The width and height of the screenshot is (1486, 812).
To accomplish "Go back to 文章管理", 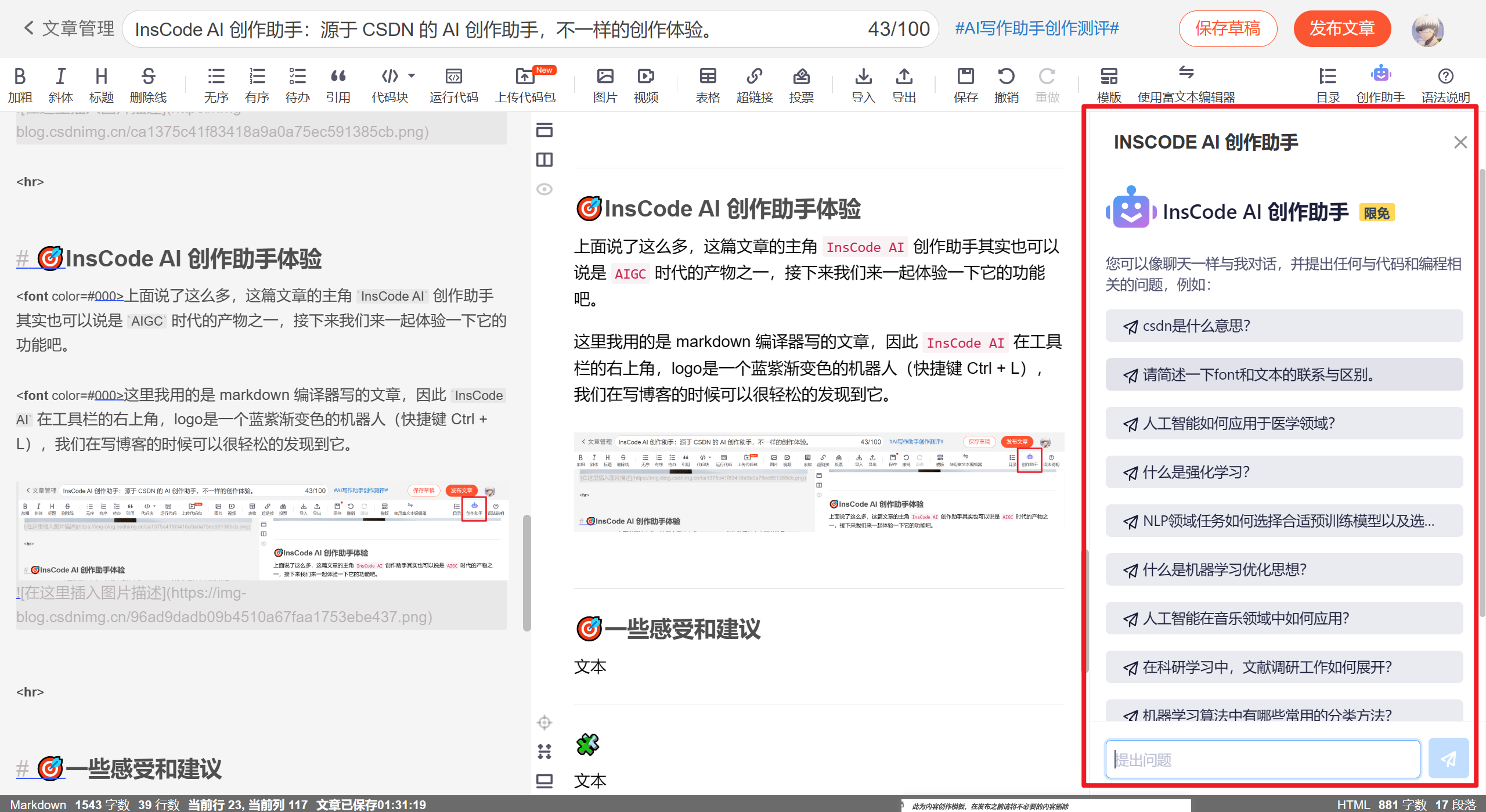I will pos(68,28).
